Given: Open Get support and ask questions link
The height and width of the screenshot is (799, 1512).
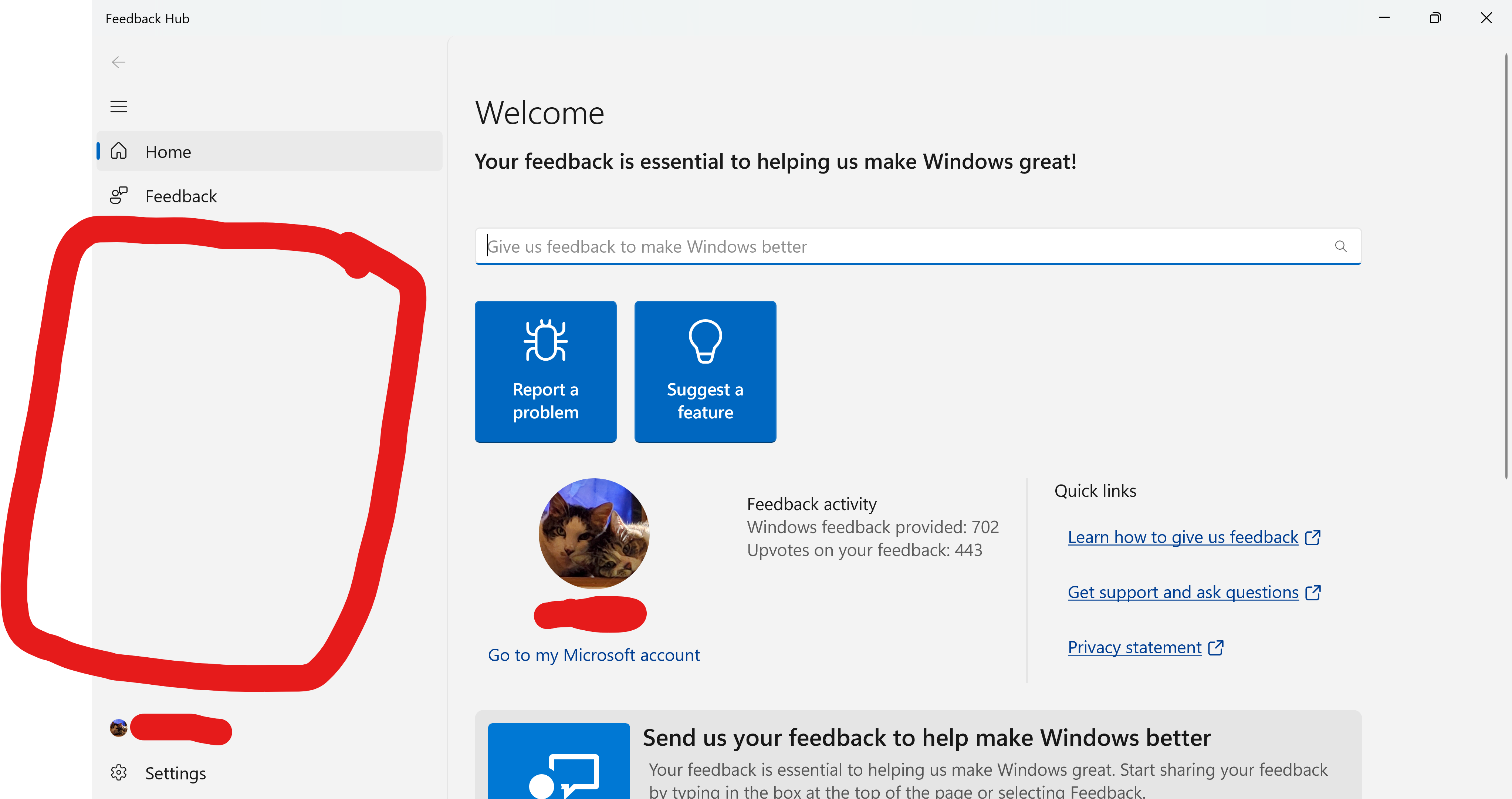Looking at the screenshot, I should pyautogui.click(x=1194, y=592).
